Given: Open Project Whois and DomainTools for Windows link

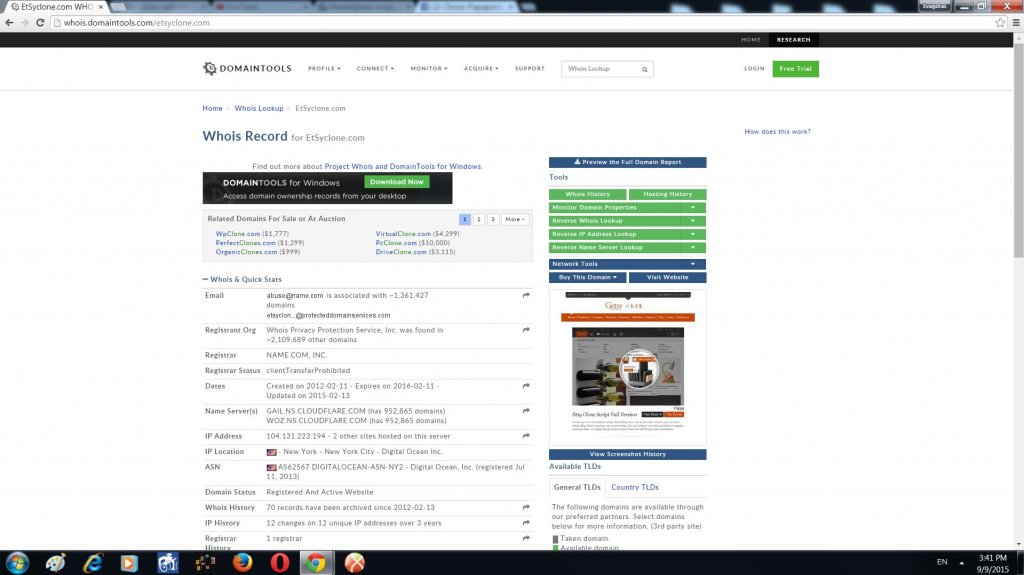Looking at the screenshot, I should [402, 167].
